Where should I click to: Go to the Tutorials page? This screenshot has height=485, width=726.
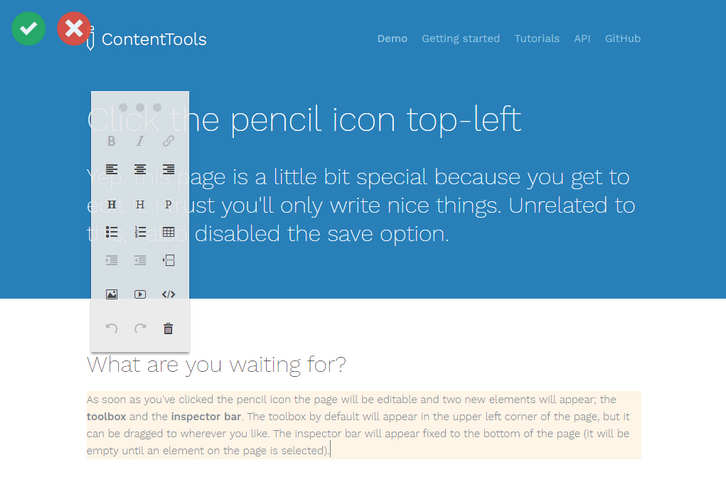coord(537,39)
